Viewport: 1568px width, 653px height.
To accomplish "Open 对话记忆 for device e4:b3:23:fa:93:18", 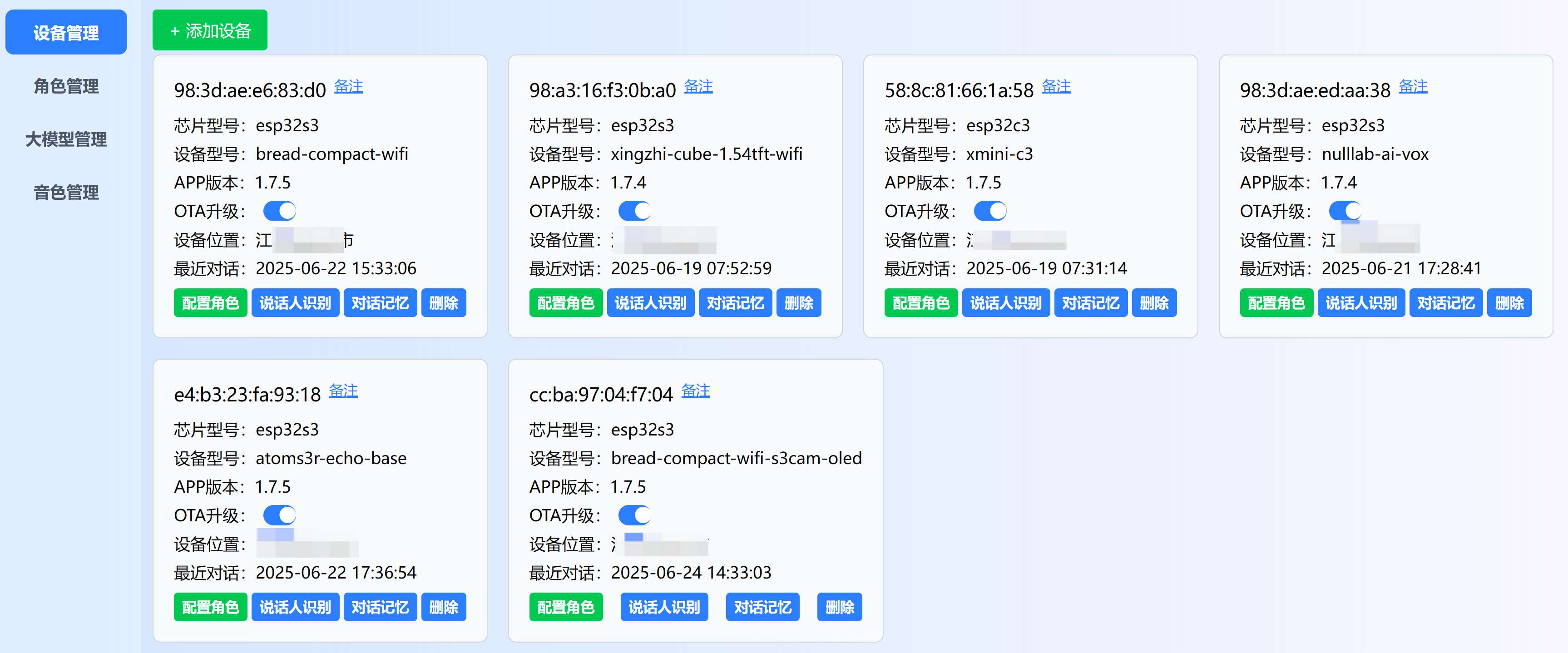I will point(381,607).
